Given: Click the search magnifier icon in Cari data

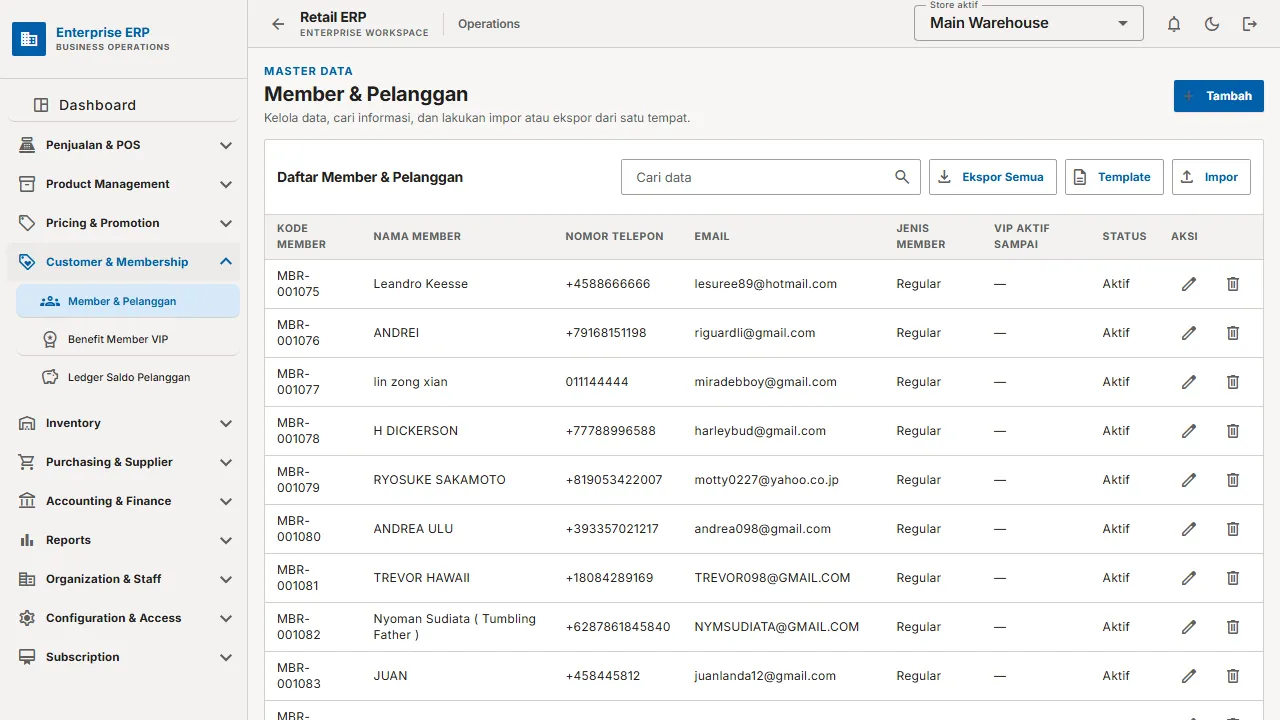Looking at the screenshot, I should pos(902,177).
